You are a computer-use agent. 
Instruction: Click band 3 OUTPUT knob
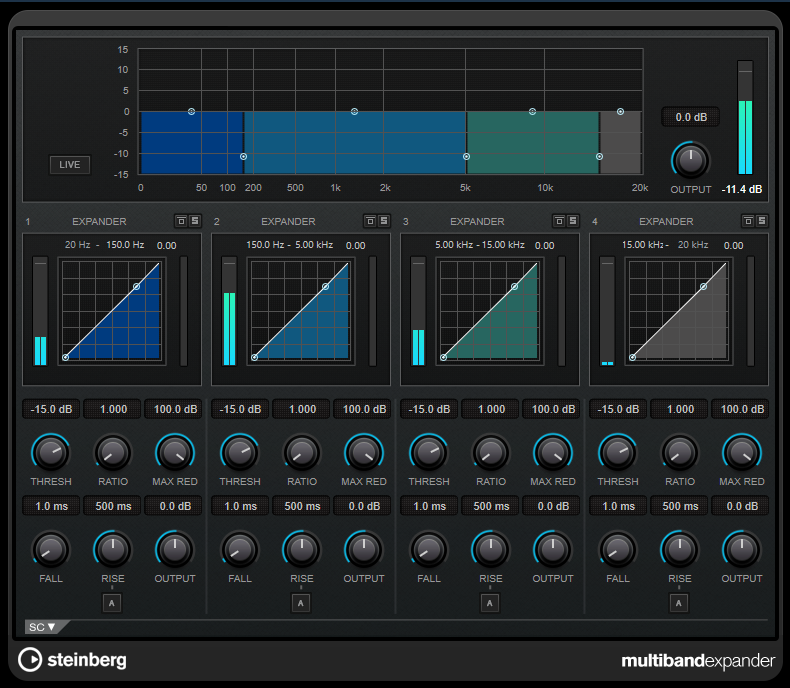553,549
